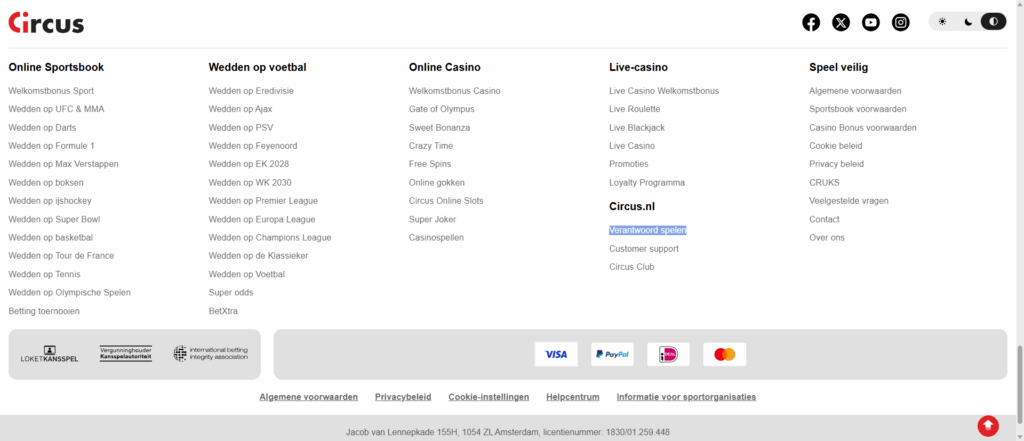Go to Loyalty Programma

[x=647, y=183]
